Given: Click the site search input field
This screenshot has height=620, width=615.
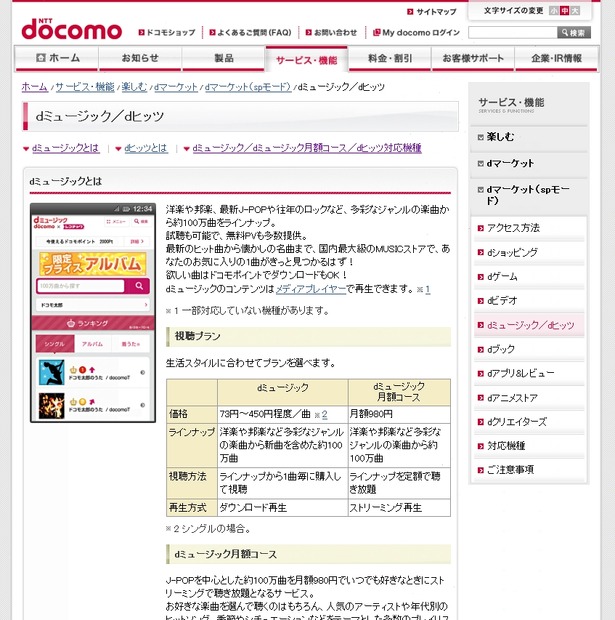Looking at the screenshot, I should point(513,32).
